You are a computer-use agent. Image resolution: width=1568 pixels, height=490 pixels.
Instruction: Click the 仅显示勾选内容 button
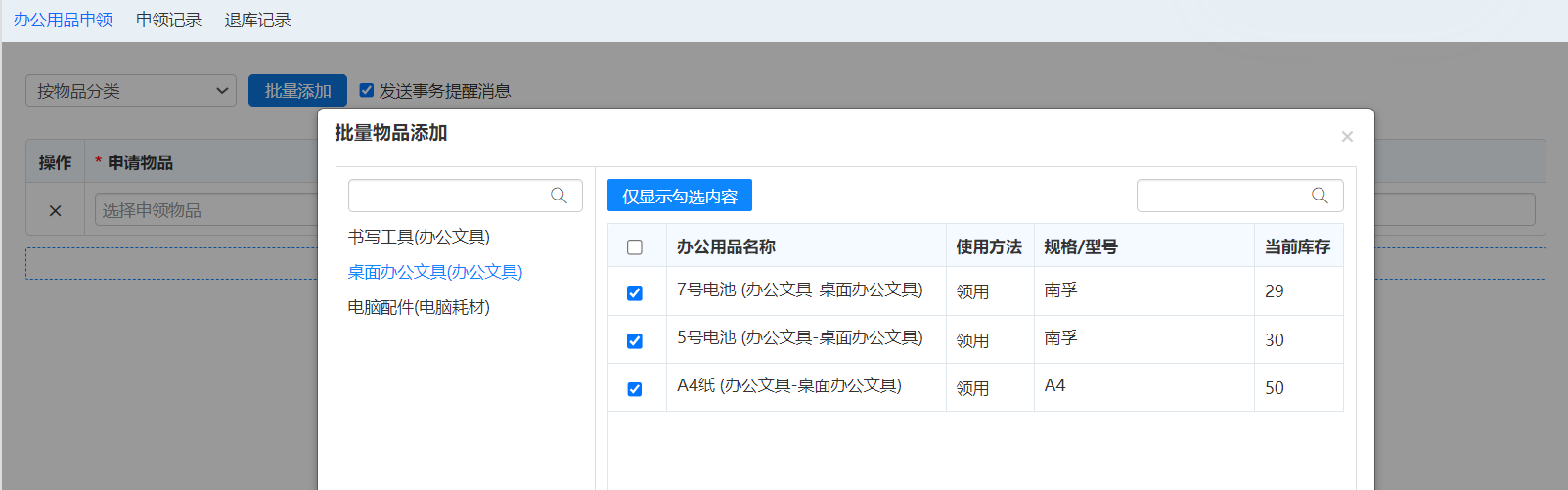point(679,196)
